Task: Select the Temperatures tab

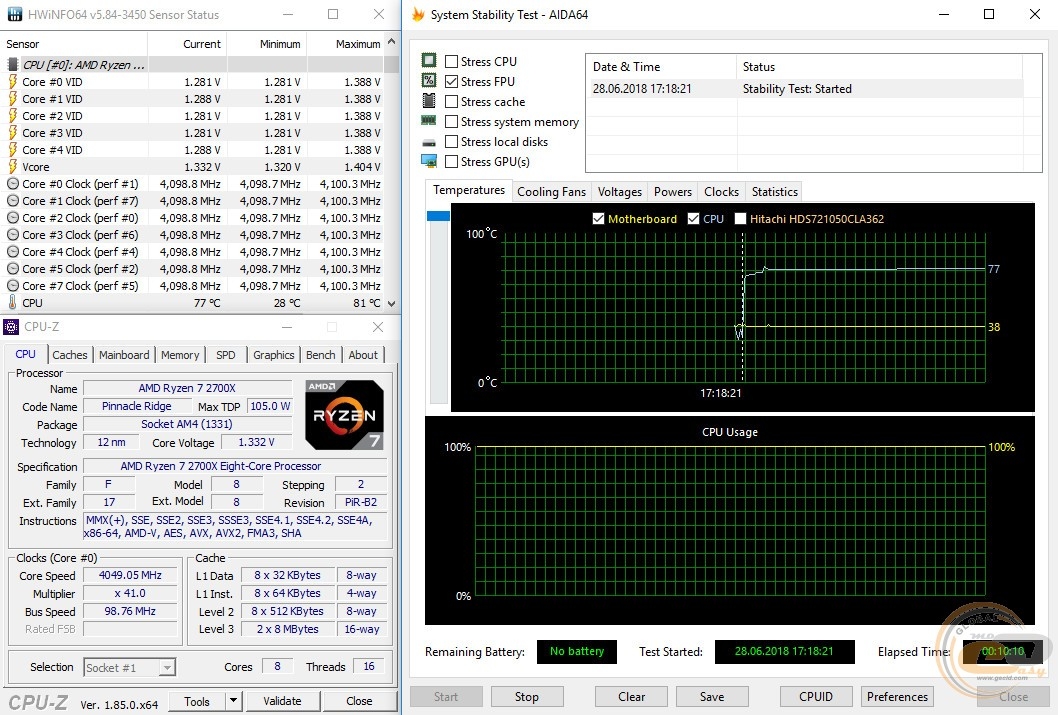Action: pos(469,190)
